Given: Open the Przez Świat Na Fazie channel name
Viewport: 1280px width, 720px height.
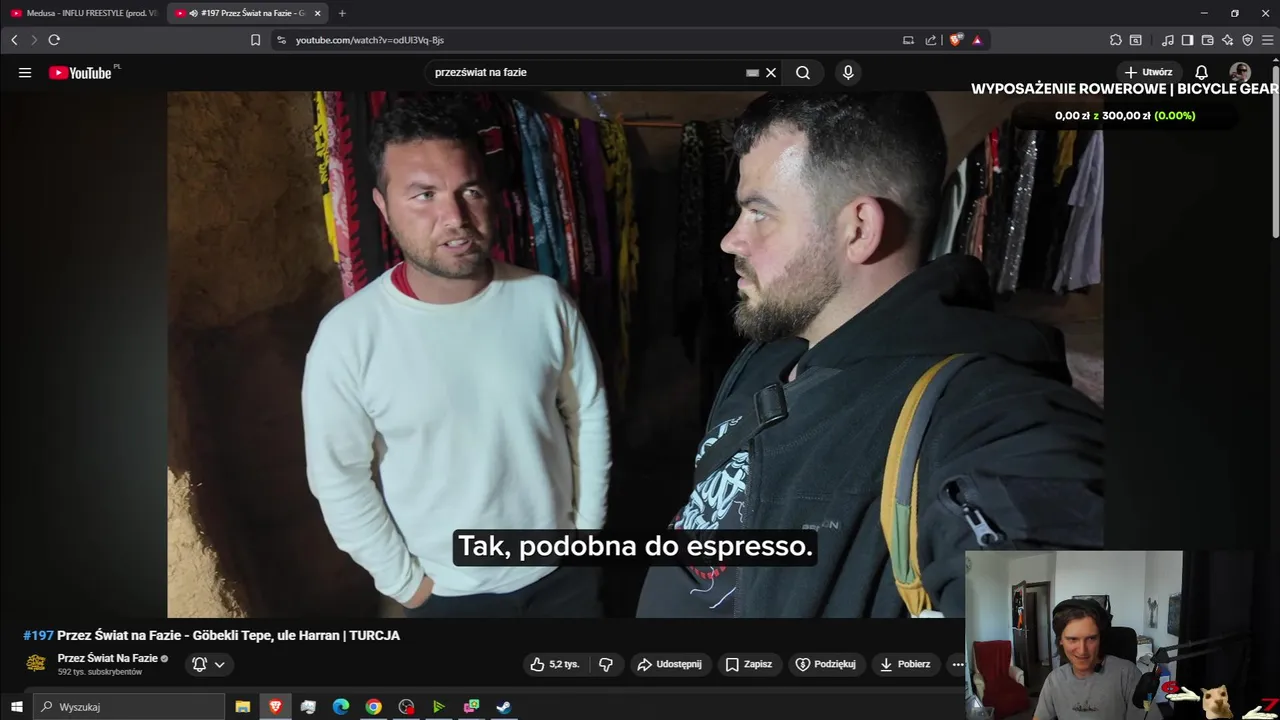Looking at the screenshot, I should [108, 658].
